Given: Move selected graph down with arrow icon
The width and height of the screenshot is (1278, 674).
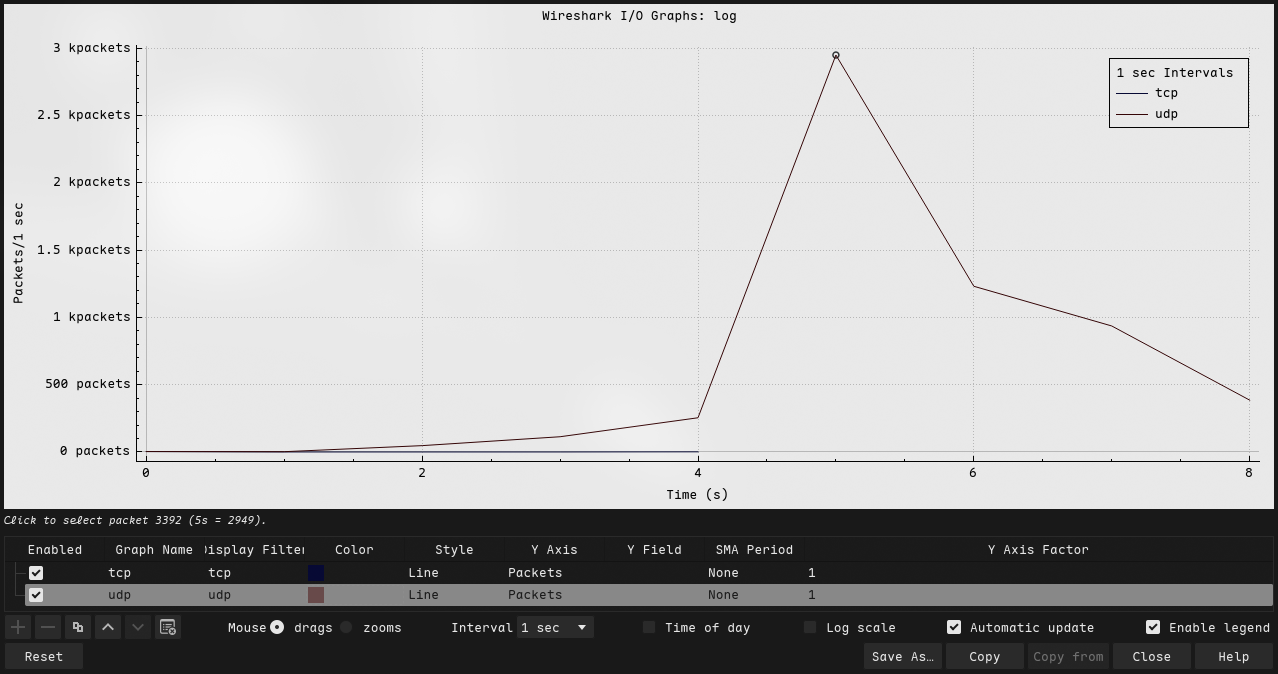Looking at the screenshot, I should click(138, 627).
